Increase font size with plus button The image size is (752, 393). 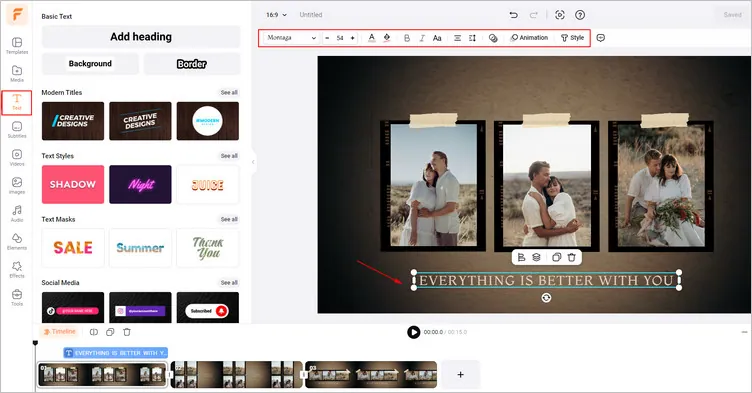coord(352,38)
